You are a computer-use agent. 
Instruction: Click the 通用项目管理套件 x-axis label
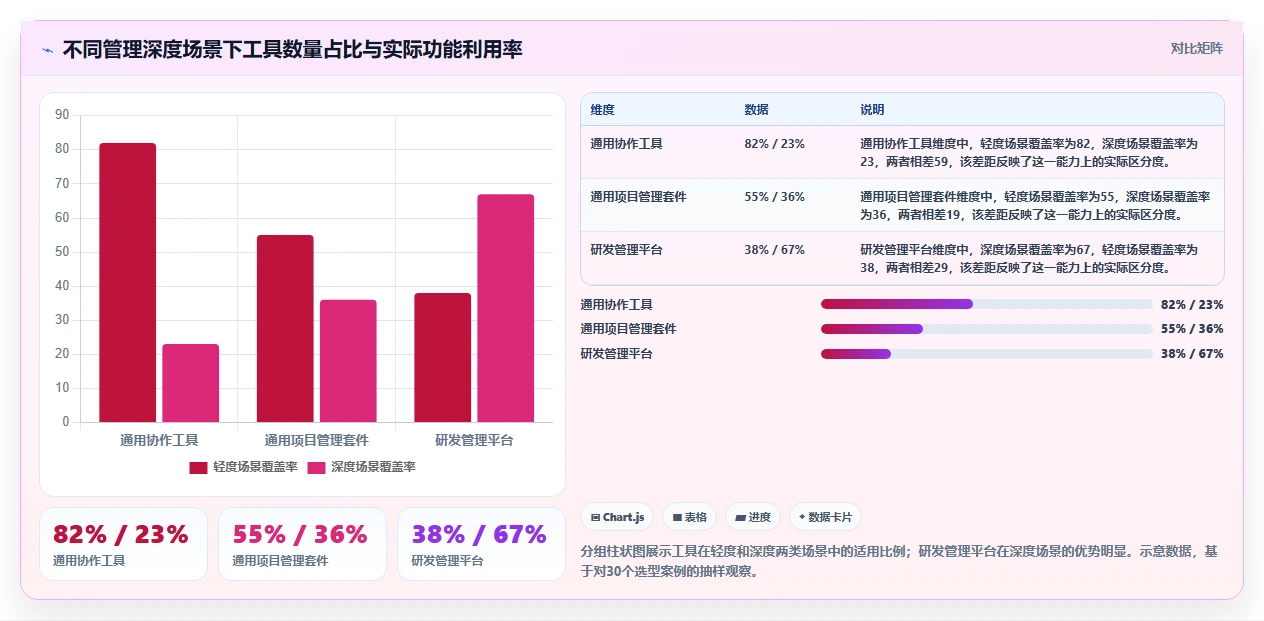317,440
